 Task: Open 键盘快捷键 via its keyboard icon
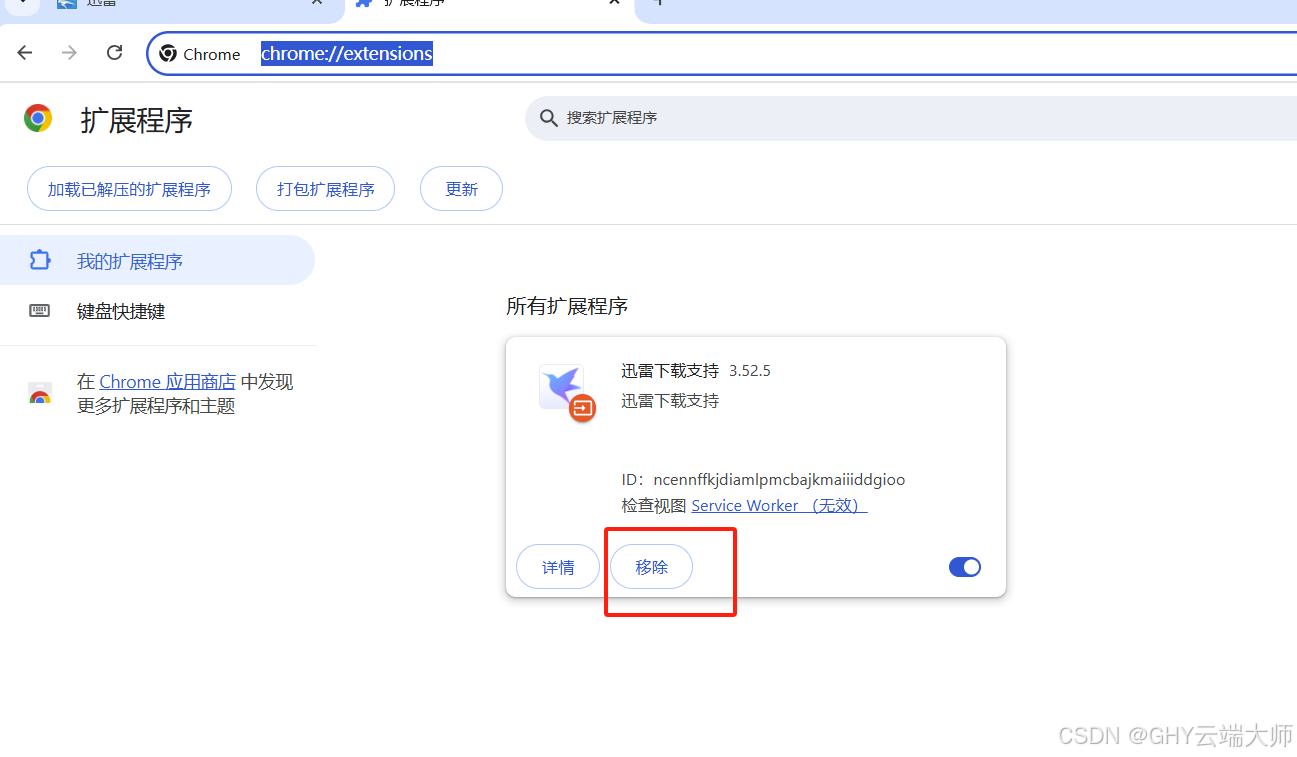pyautogui.click(x=39, y=311)
